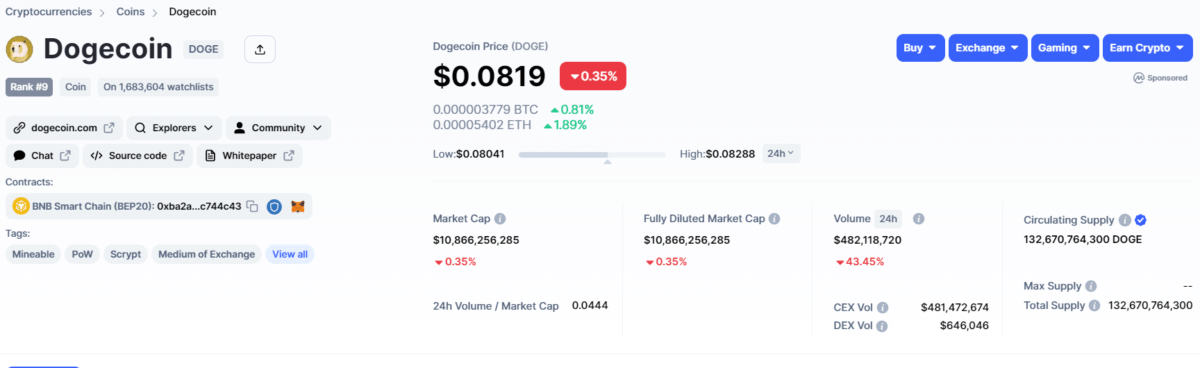Click the Dogecoin logo image
This screenshot has height=368, width=1200.
click(20, 49)
